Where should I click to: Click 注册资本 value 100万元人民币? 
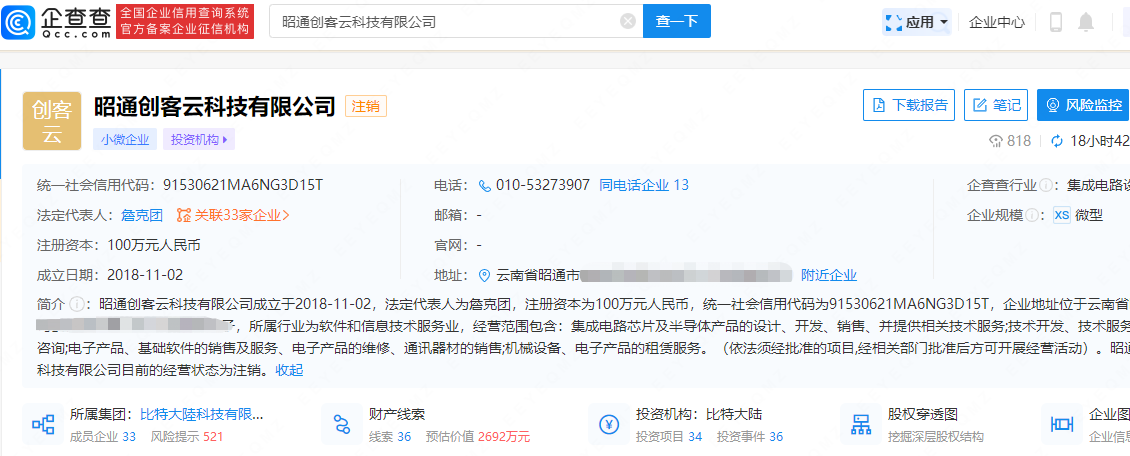click(154, 245)
